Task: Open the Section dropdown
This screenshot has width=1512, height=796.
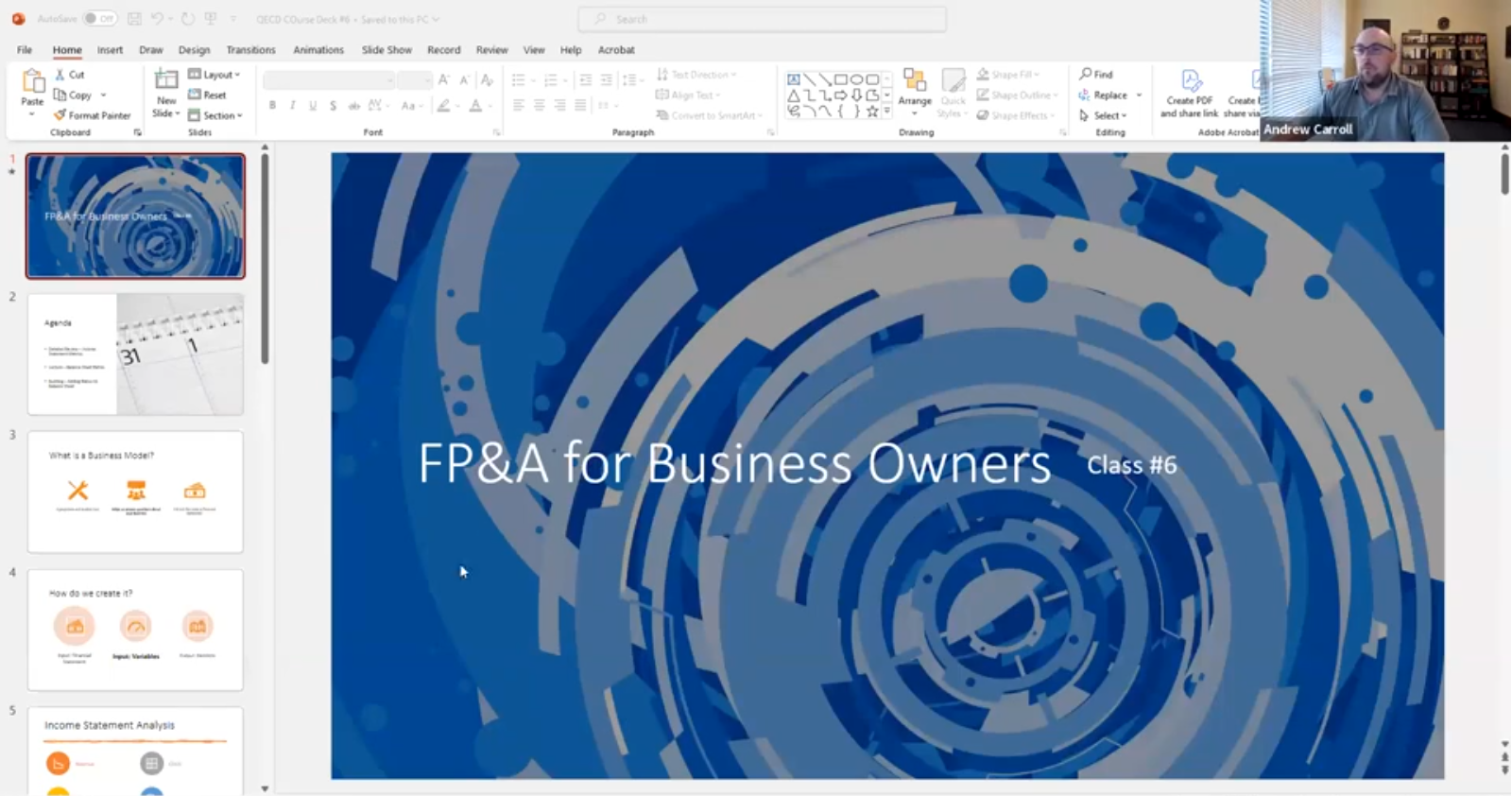Action: click(x=215, y=115)
